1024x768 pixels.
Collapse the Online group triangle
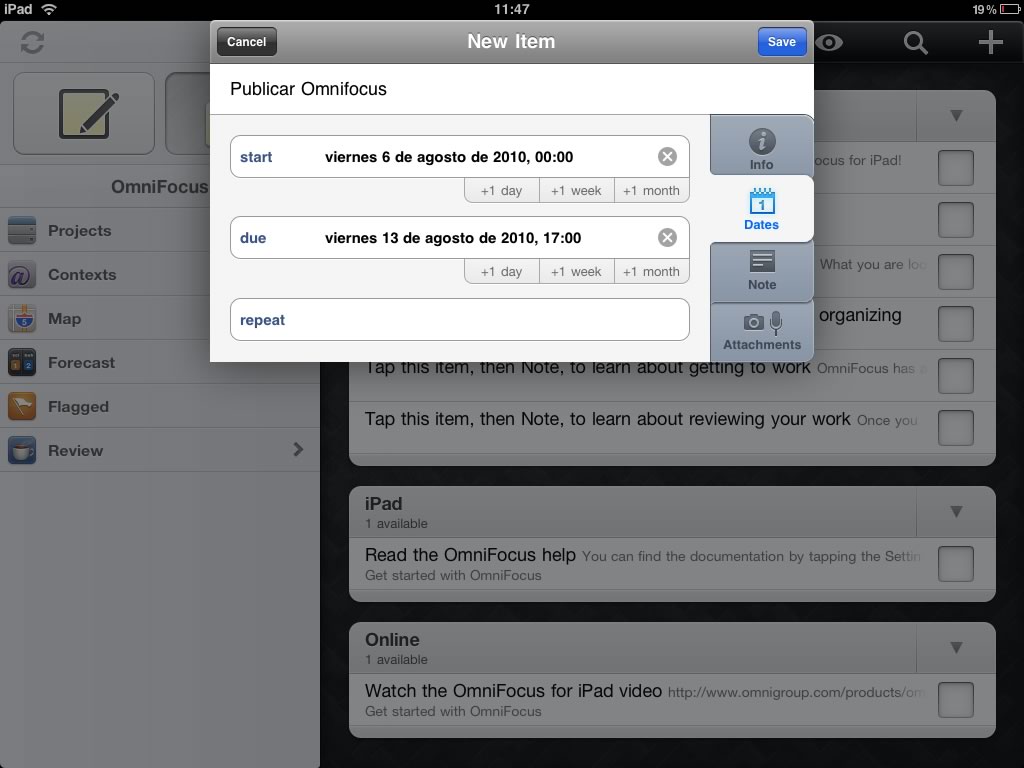956,647
